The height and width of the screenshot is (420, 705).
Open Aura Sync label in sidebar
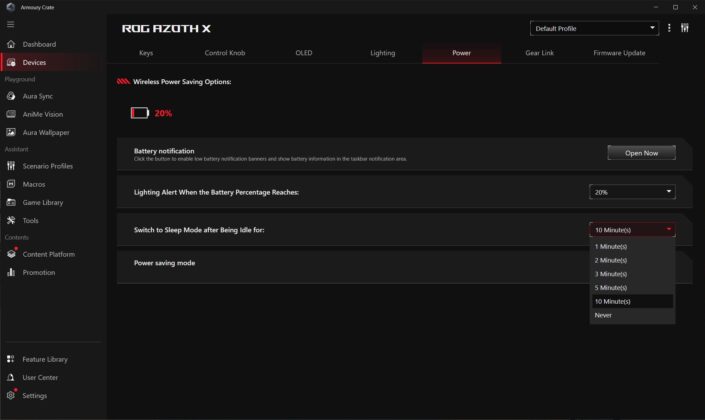pyautogui.click(x=38, y=96)
